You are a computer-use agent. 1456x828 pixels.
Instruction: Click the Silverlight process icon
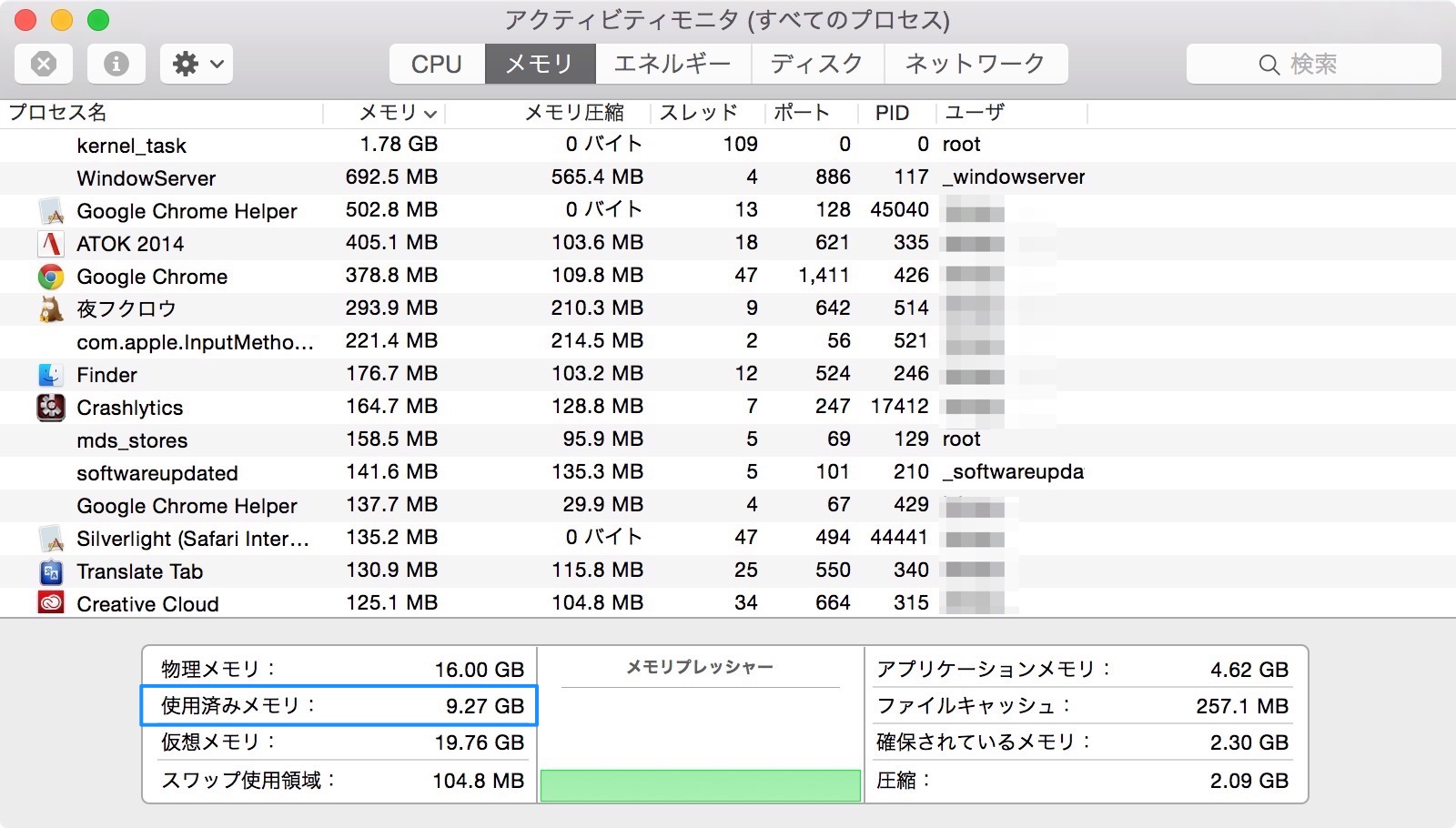click(51, 538)
